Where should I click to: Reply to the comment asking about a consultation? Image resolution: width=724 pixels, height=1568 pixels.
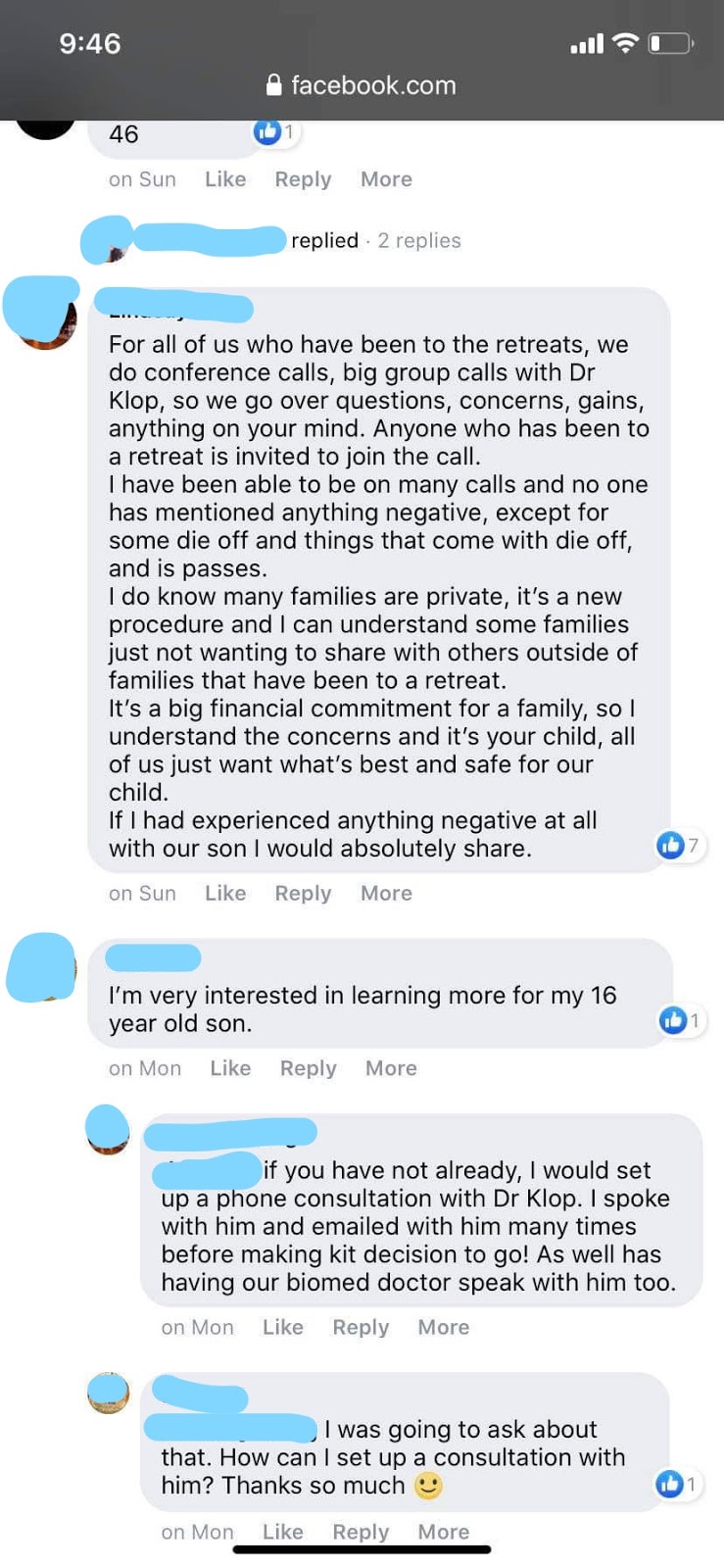click(x=361, y=1531)
